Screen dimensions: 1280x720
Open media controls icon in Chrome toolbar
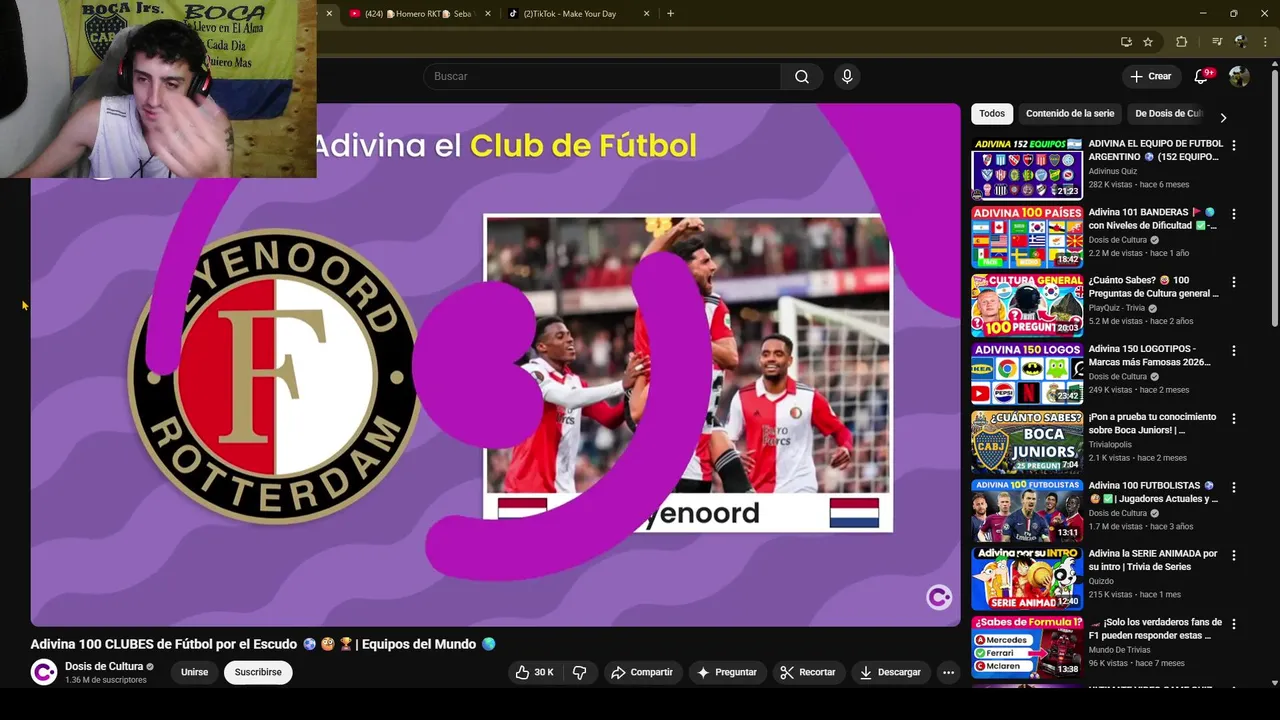(x=1216, y=42)
